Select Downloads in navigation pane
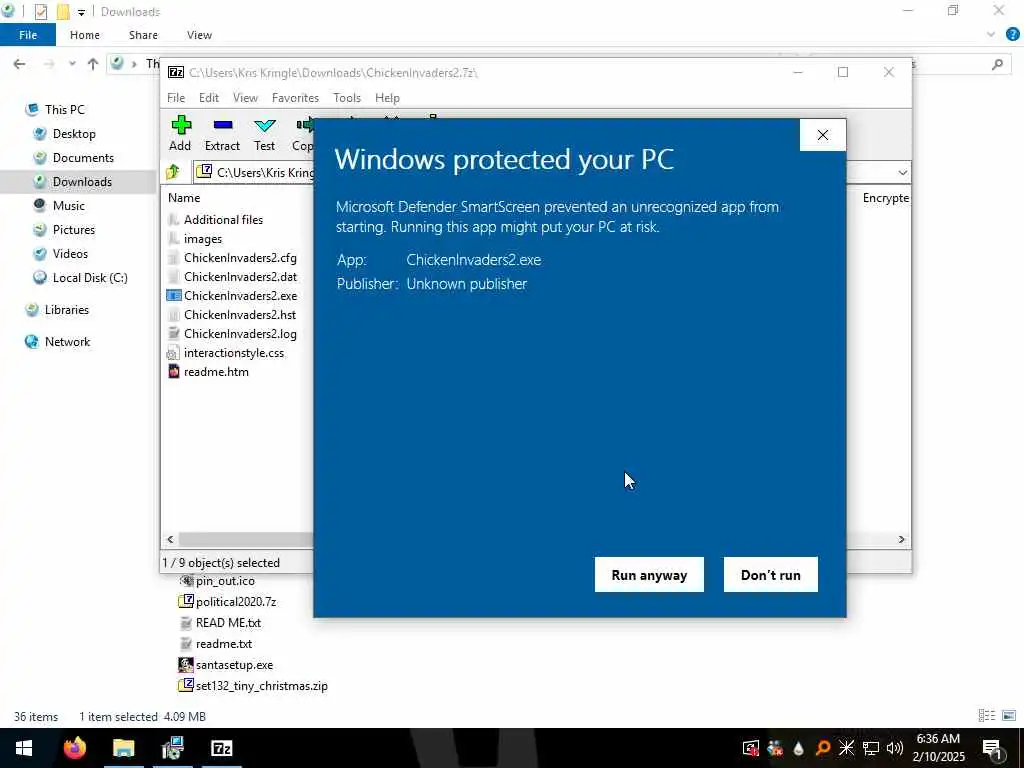Screen dimensions: 1024x768 [82, 182]
